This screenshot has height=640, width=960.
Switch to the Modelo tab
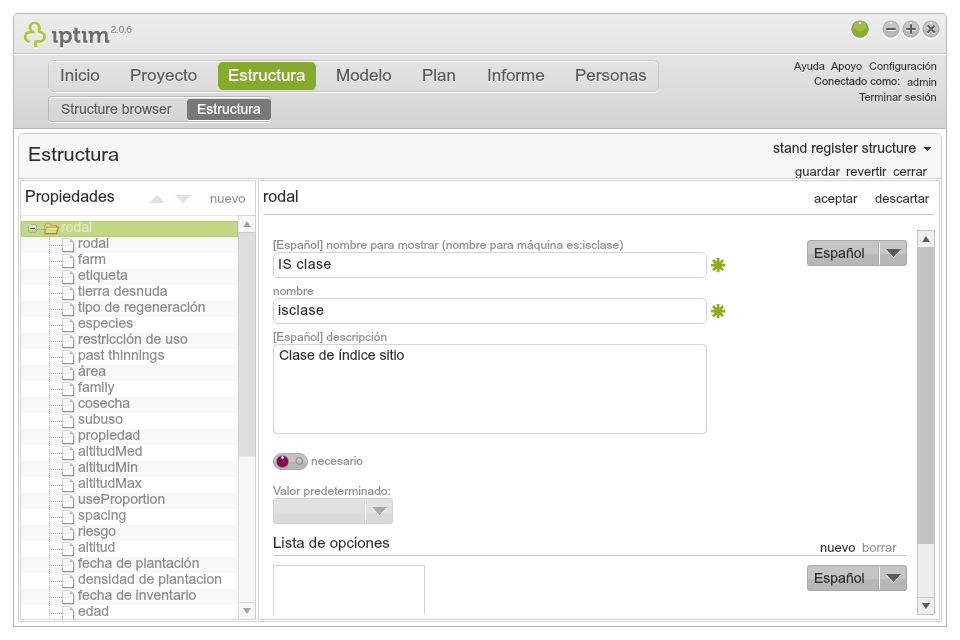pos(362,75)
